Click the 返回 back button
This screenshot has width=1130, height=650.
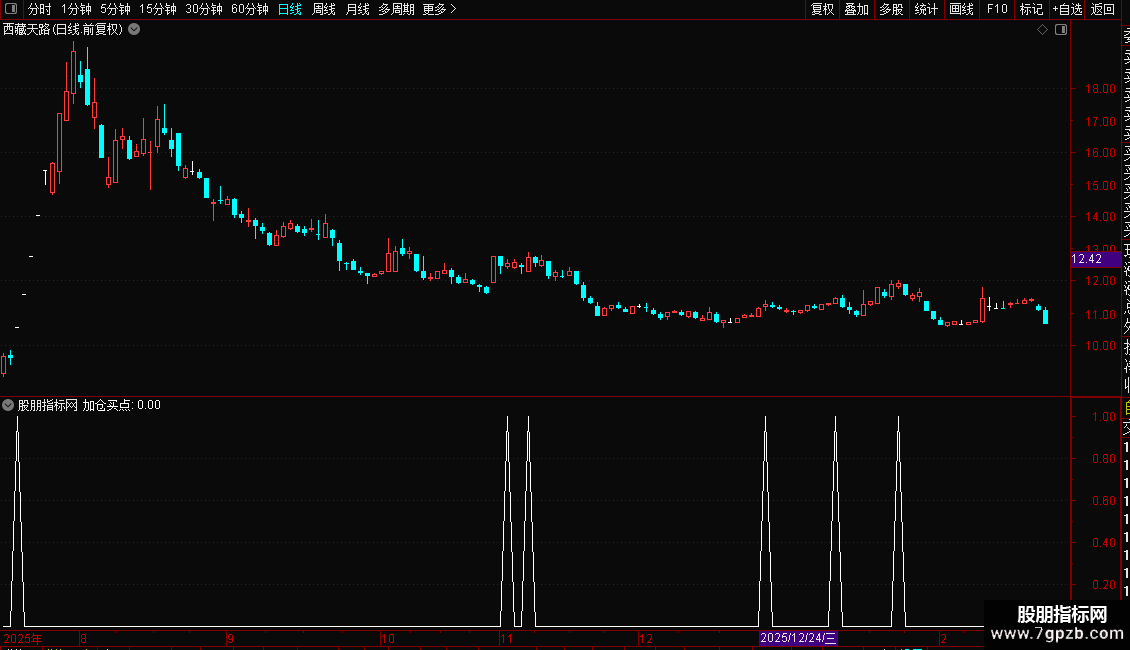tap(1103, 9)
